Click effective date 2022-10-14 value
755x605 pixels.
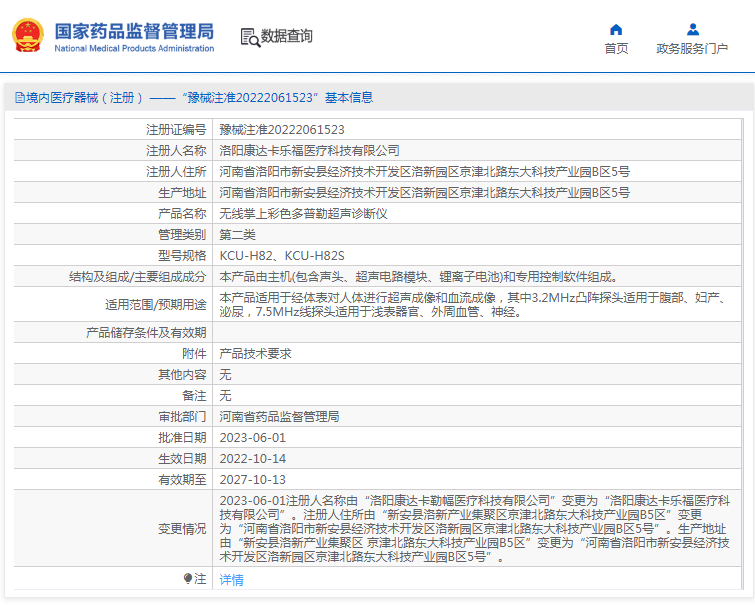click(253, 459)
